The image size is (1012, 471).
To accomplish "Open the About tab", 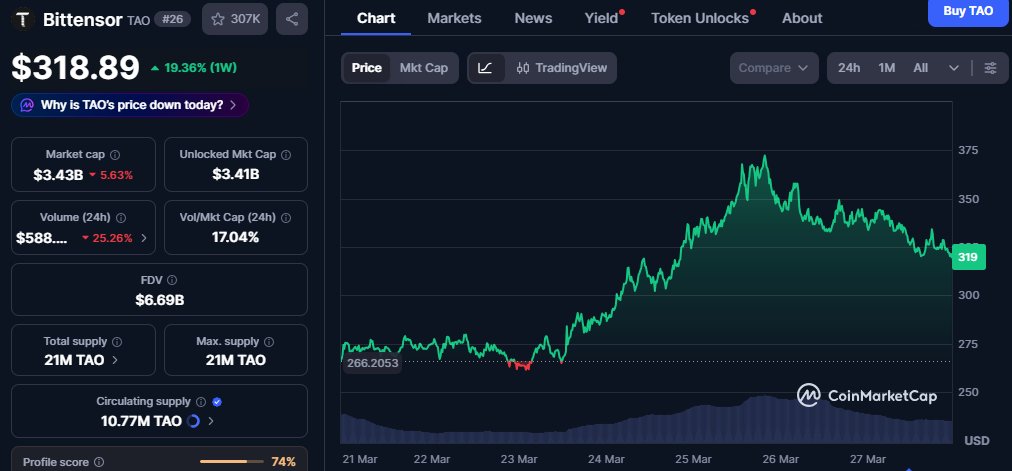I will 802,18.
